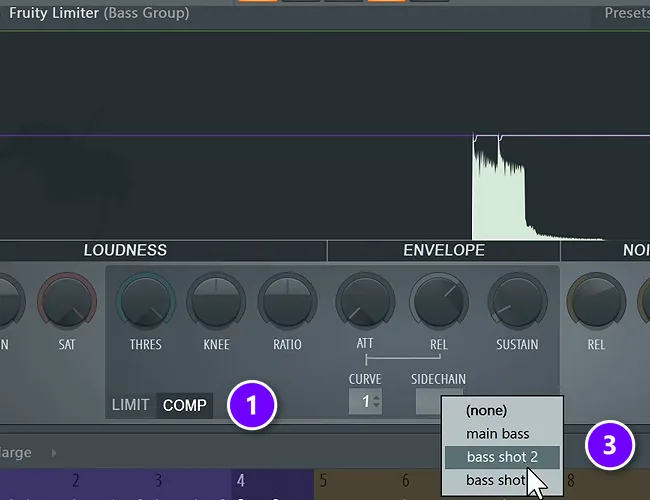
Task: Click bar 3 on the timeline
Action: click(158, 481)
